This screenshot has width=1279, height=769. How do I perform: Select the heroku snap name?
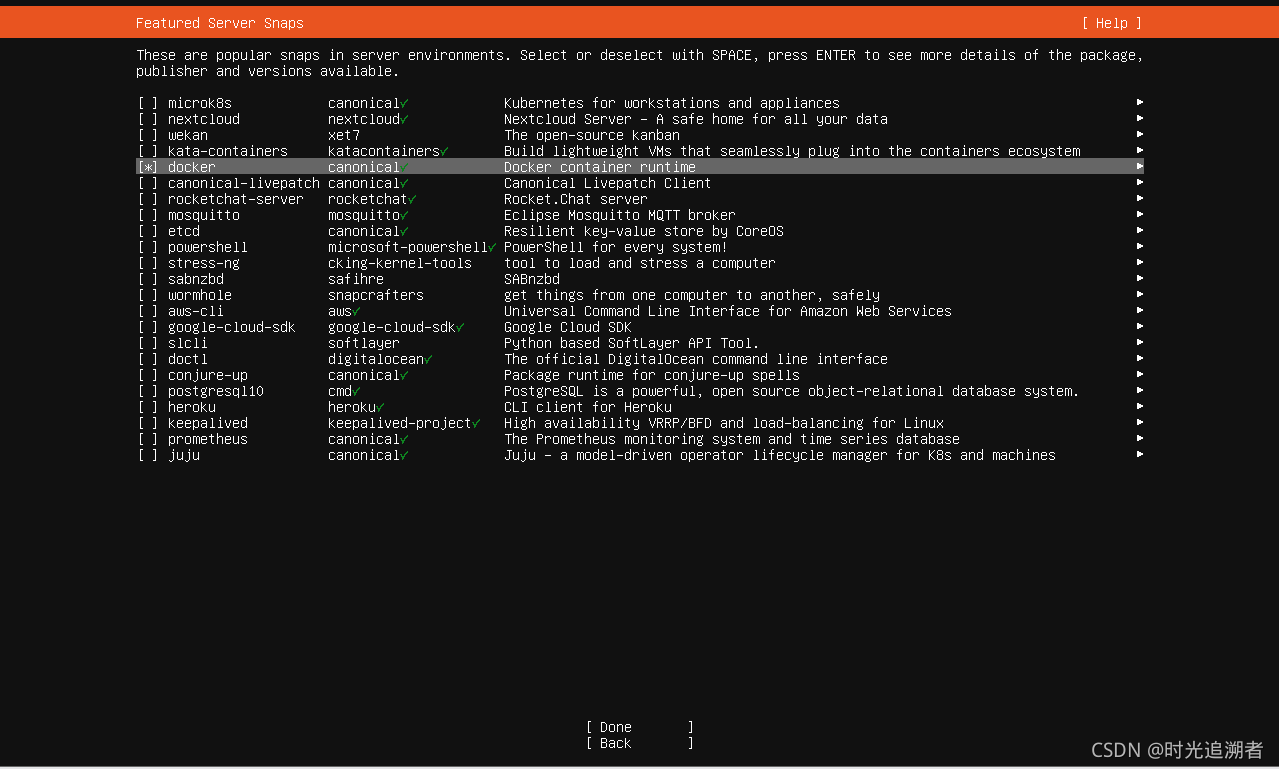pyautogui.click(x=192, y=407)
